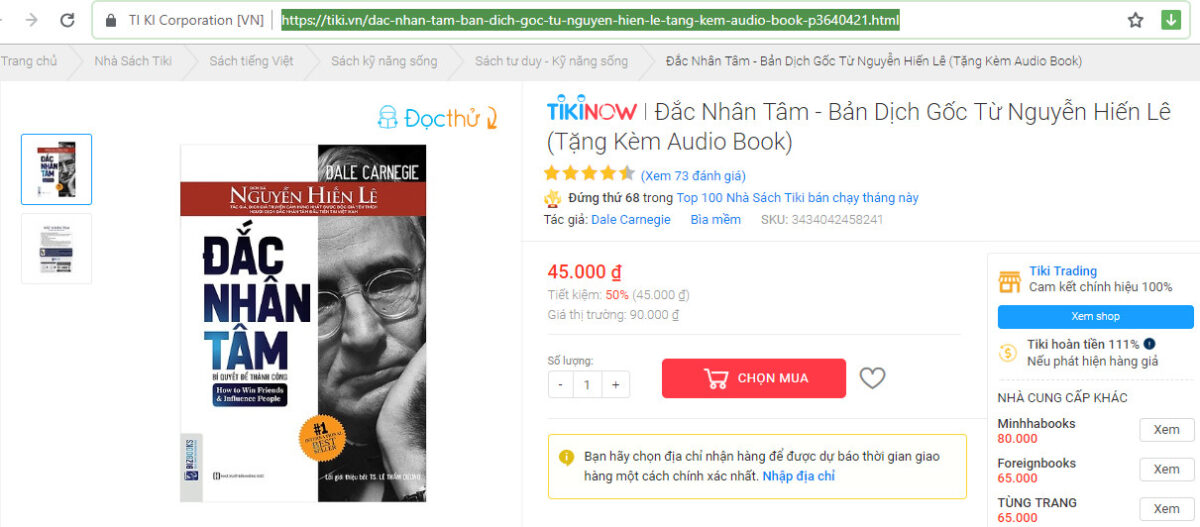Screen dimensions: 1200x527
Task: View Minhhabooks offer with Xem button
Action: tap(1167, 430)
